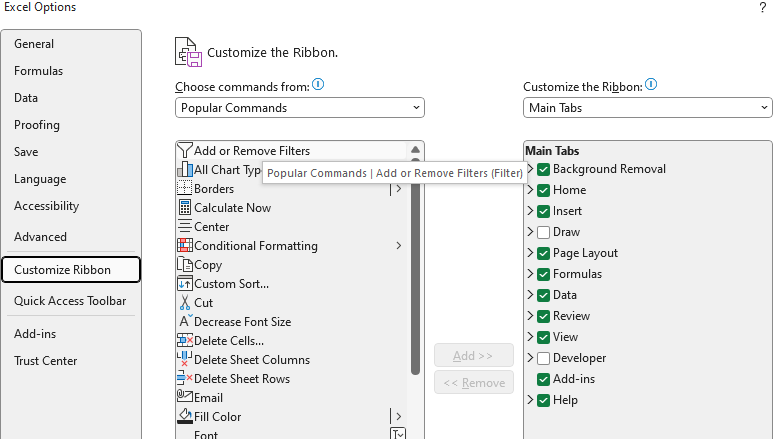The height and width of the screenshot is (439, 773).
Task: Switch to the Trust Center category
Action: pyautogui.click(x=45, y=361)
